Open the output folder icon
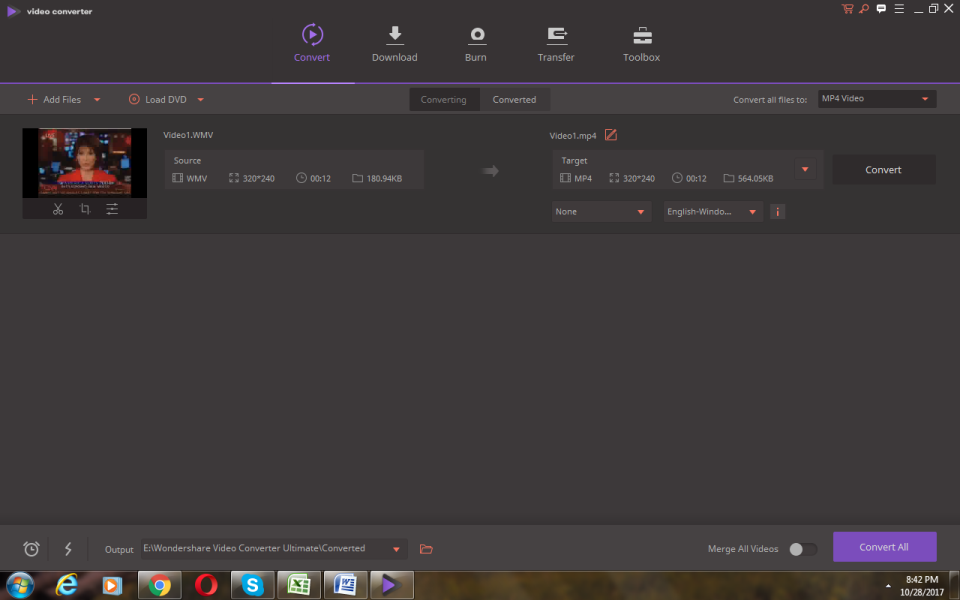960x600 pixels. click(x=426, y=549)
